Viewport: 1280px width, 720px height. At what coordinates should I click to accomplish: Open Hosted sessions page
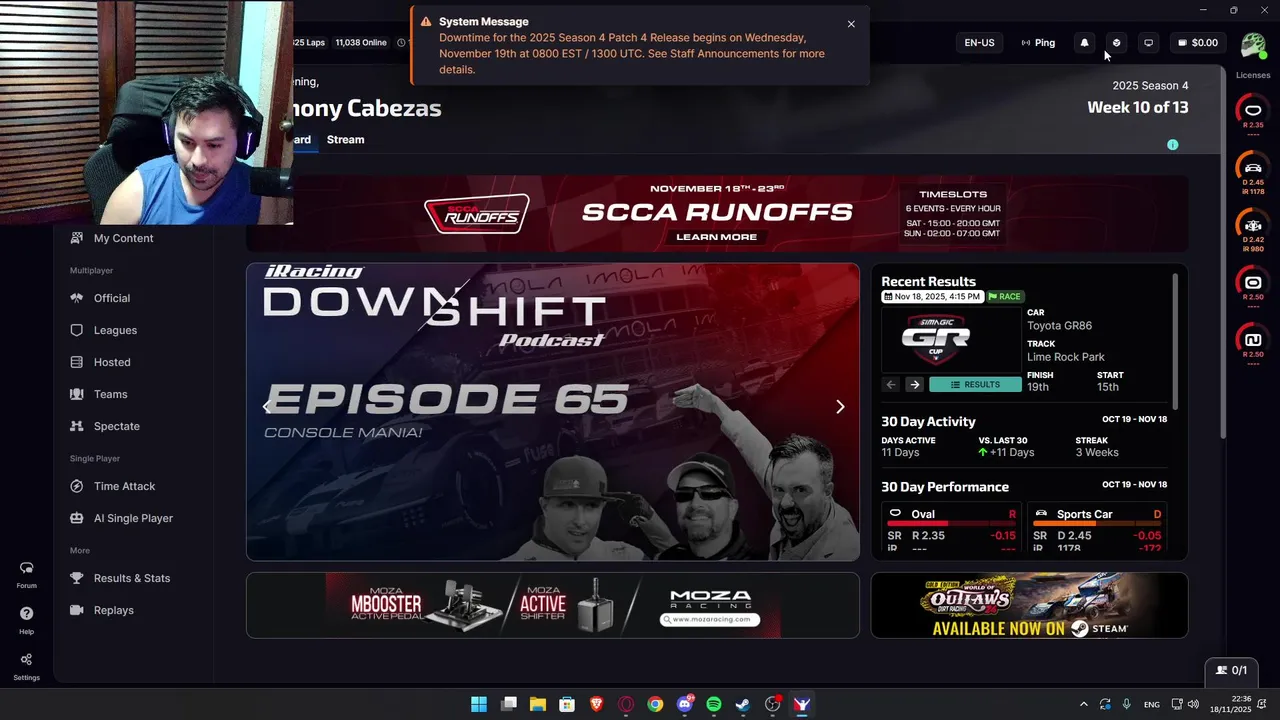[x=101, y=362]
